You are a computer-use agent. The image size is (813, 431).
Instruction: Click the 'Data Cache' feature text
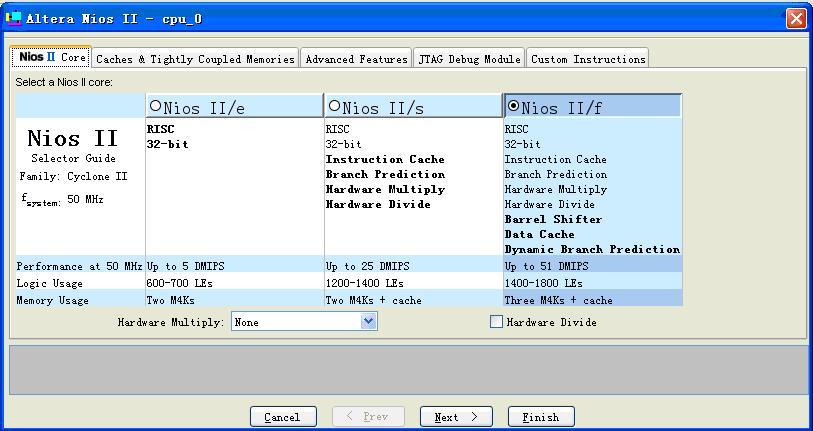[539, 234]
